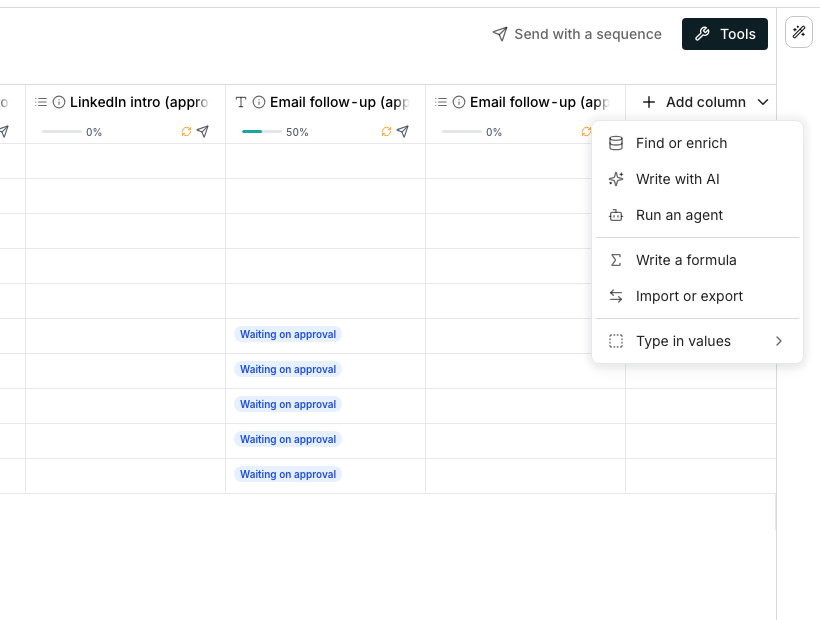820x620 pixels.
Task: Click the Import or export arrows icon
Action: coord(616,296)
